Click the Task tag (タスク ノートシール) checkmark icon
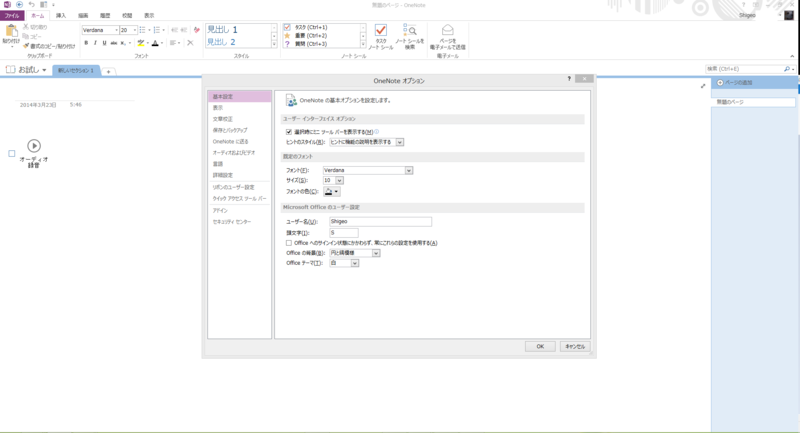800x433 pixels. [381, 31]
